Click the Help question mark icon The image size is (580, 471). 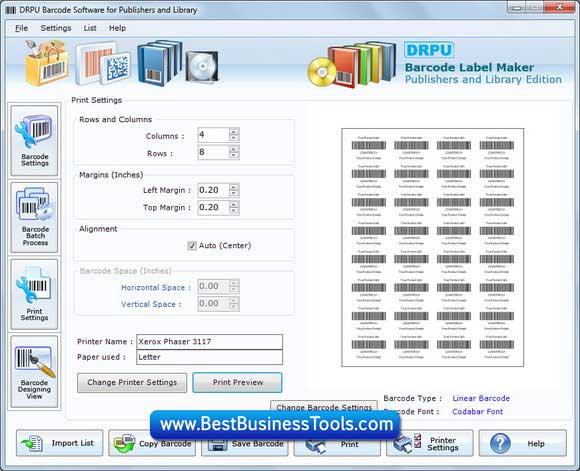(x=500, y=443)
